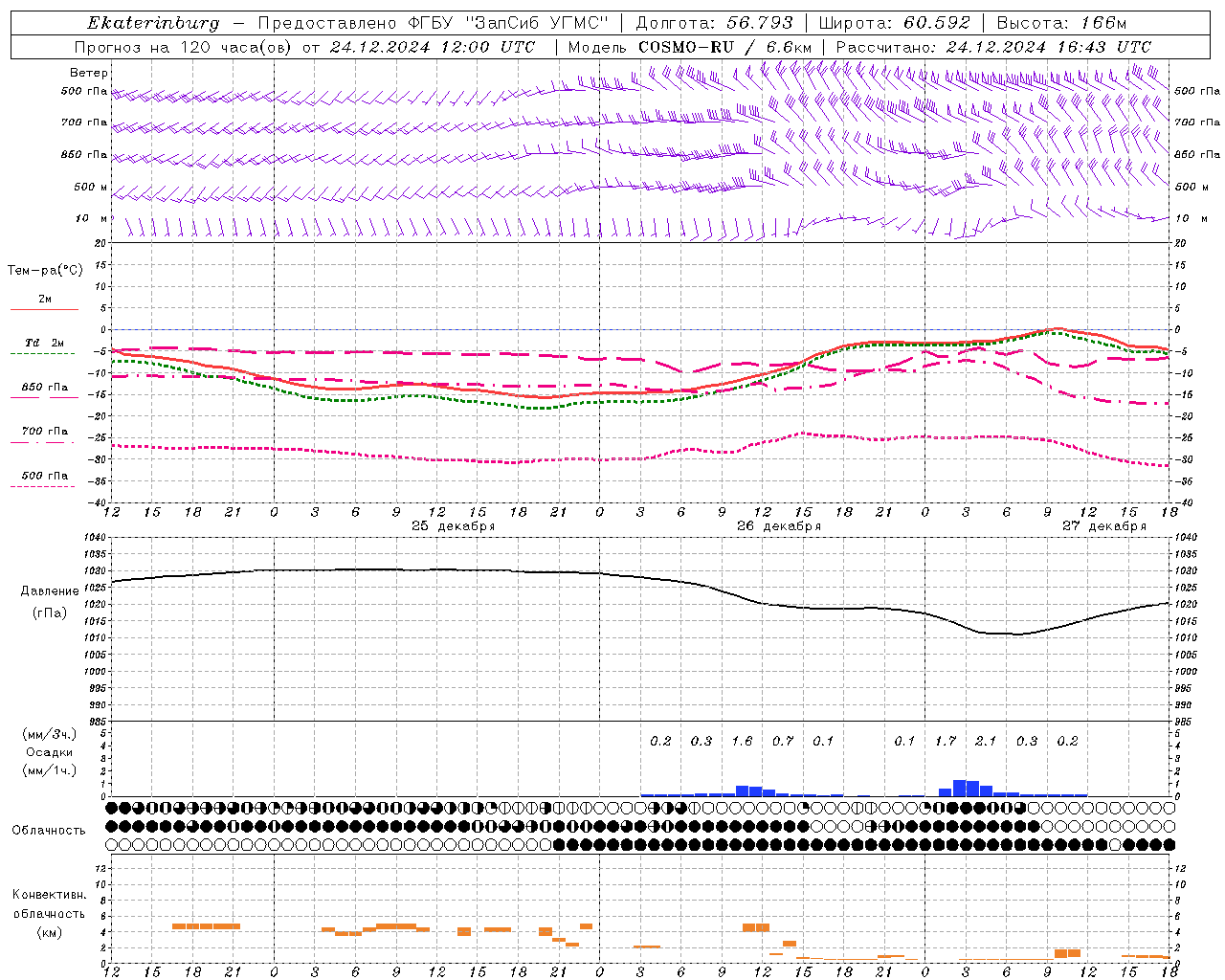1225x980 pixels.
Task: Click the Ekaterinburg station title
Action: pyautogui.click(x=153, y=23)
